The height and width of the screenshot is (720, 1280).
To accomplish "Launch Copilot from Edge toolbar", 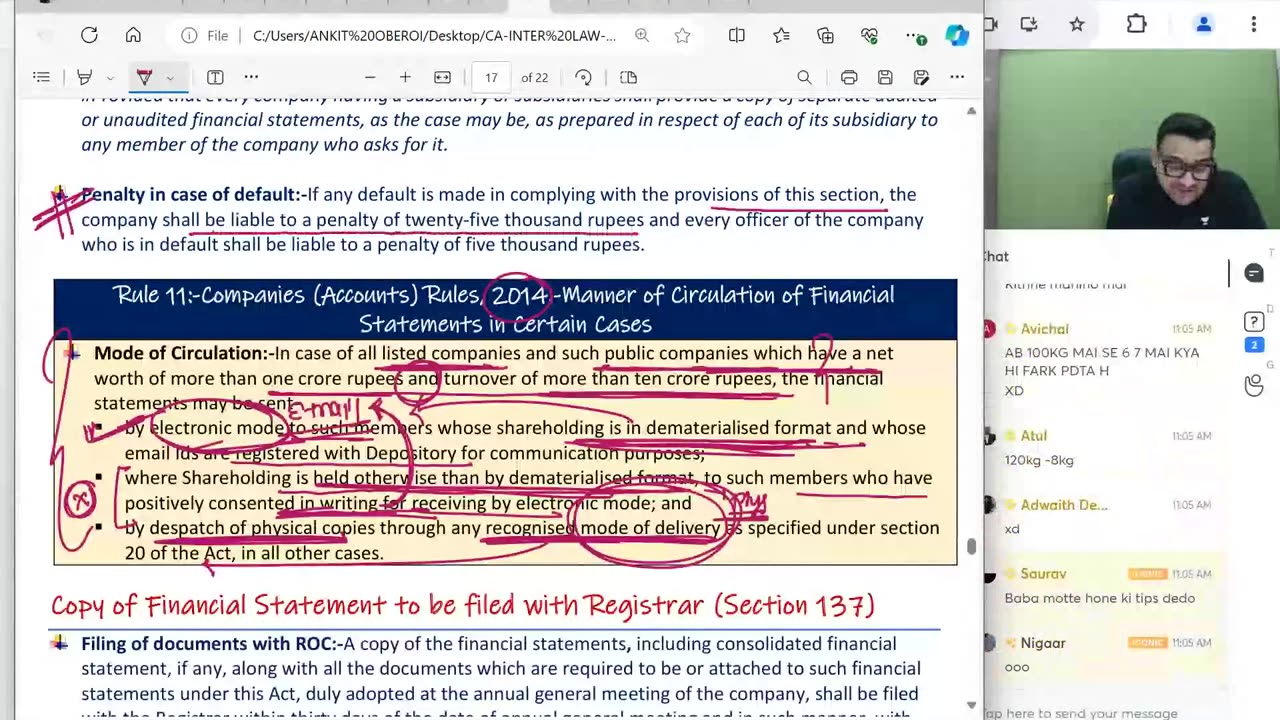I will (957, 36).
